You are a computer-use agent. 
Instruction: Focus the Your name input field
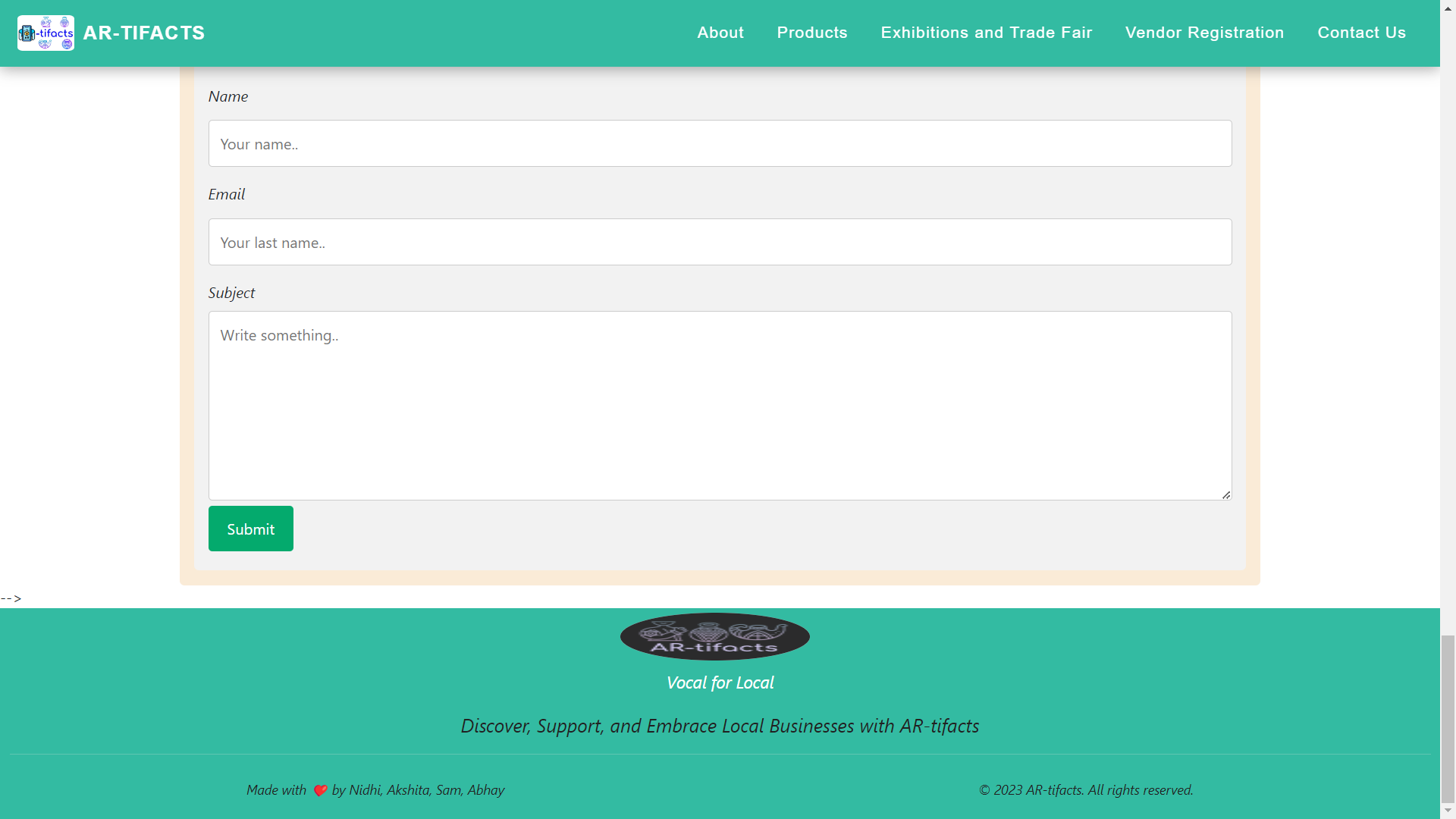tap(720, 143)
